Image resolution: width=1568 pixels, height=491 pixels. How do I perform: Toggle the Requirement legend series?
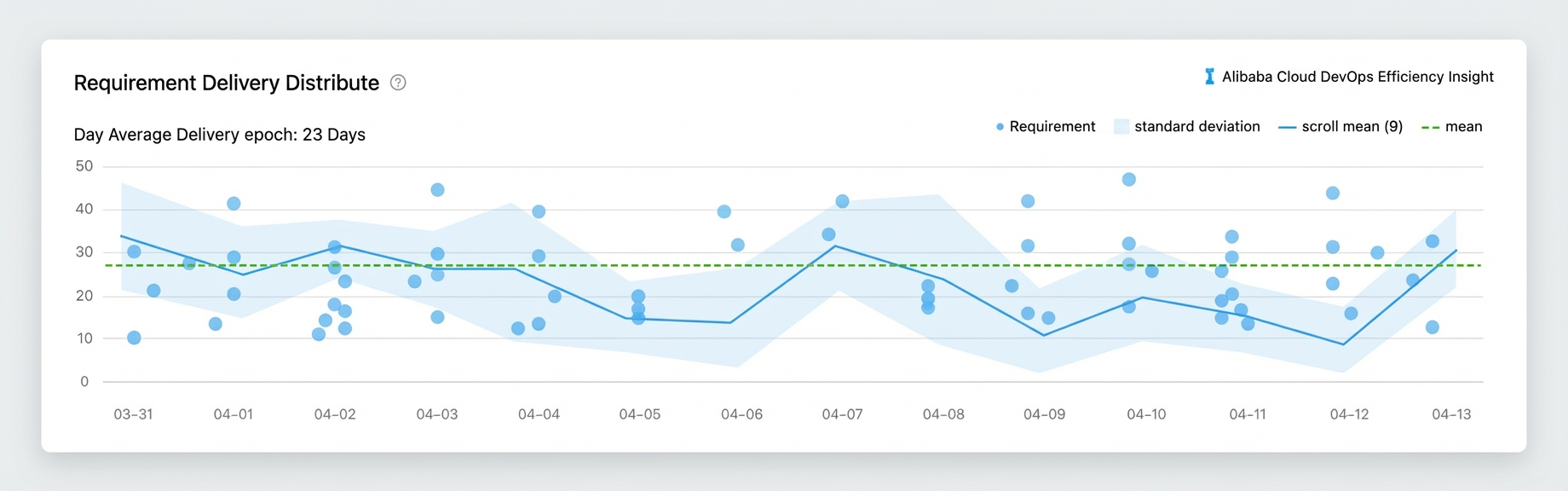(1046, 127)
